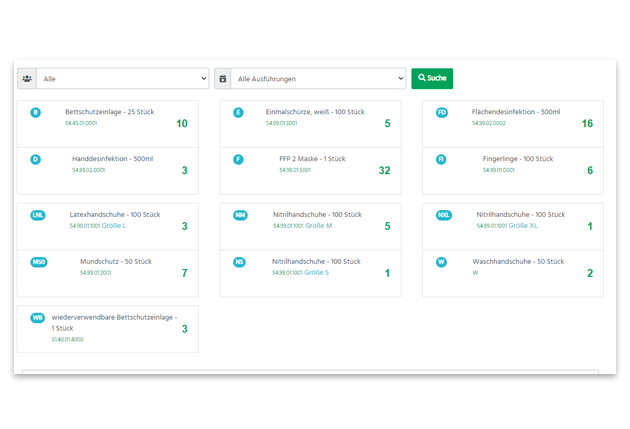Click the NXL badge for Nitrilhandschuhe Größe XL

point(444,215)
